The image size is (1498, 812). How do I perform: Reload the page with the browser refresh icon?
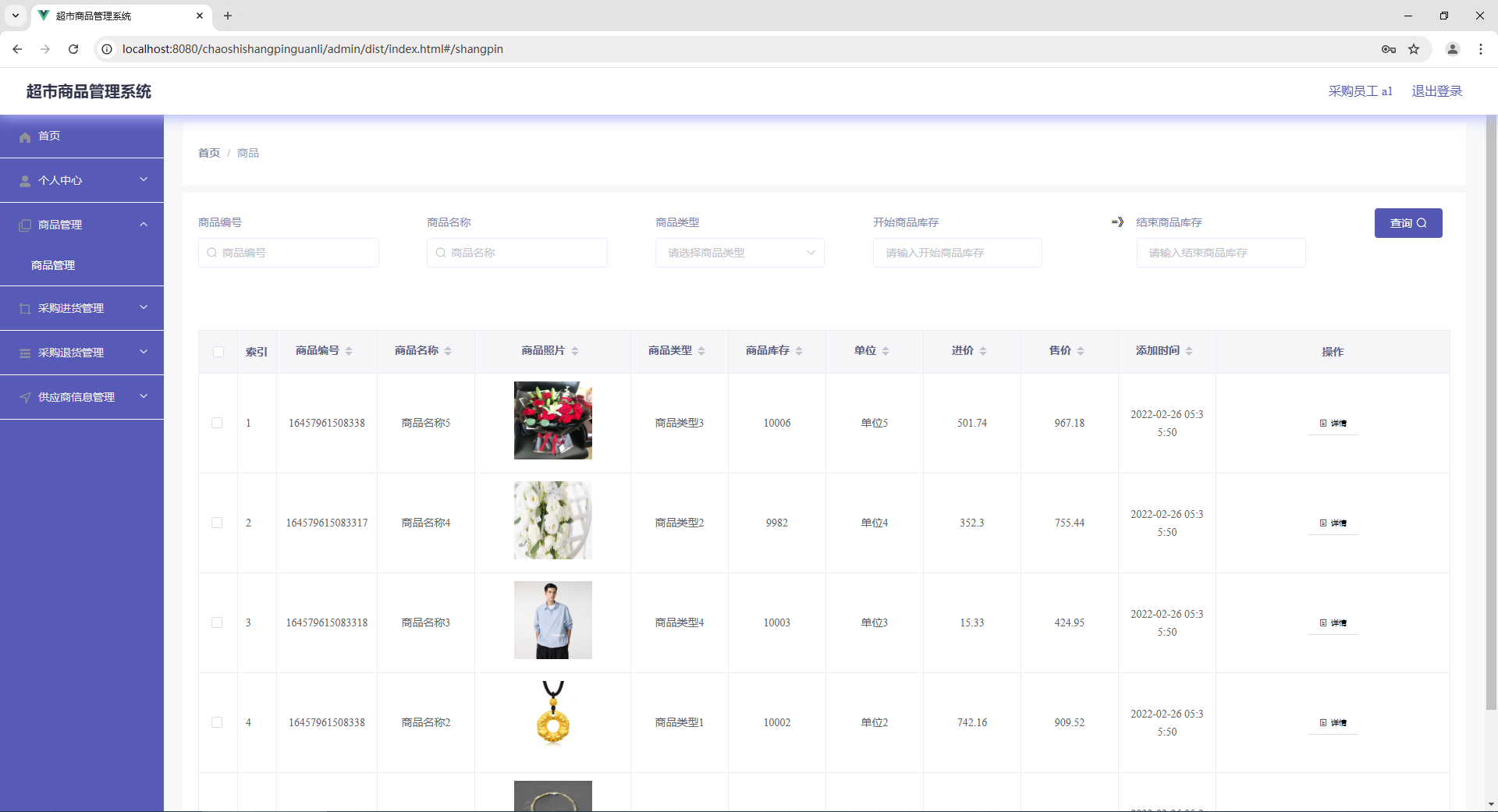[x=73, y=49]
